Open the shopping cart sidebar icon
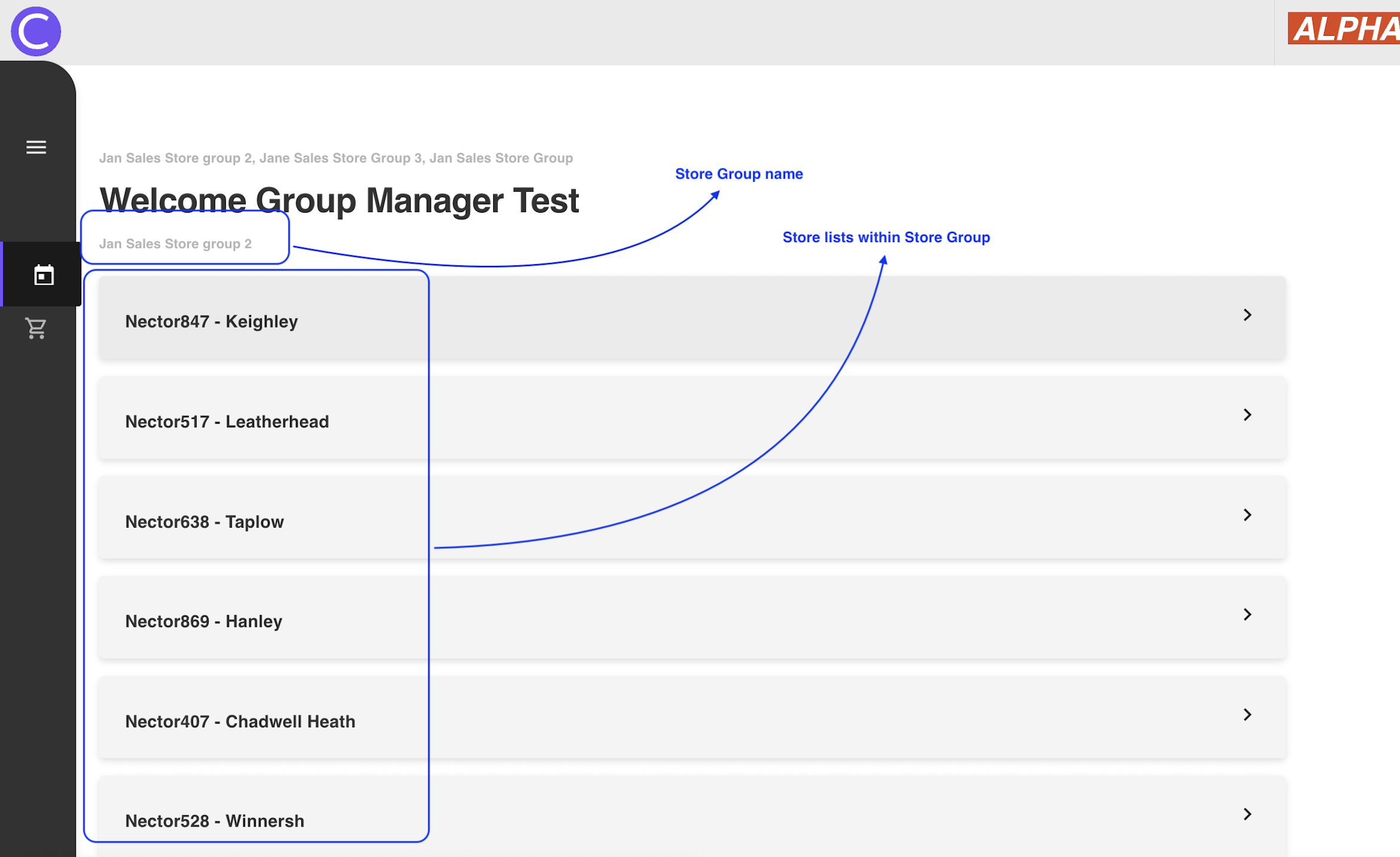 pyautogui.click(x=36, y=328)
